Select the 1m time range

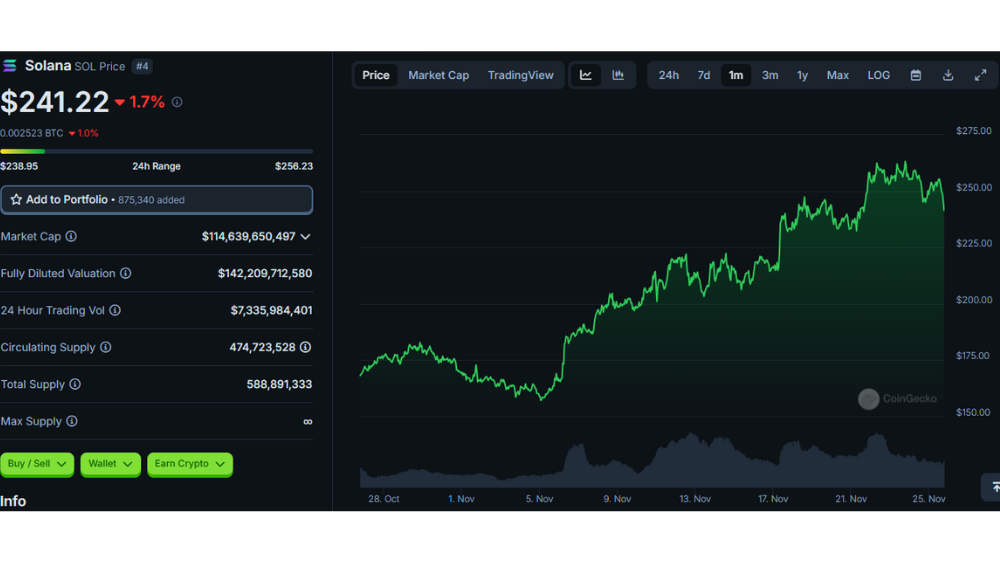point(736,75)
